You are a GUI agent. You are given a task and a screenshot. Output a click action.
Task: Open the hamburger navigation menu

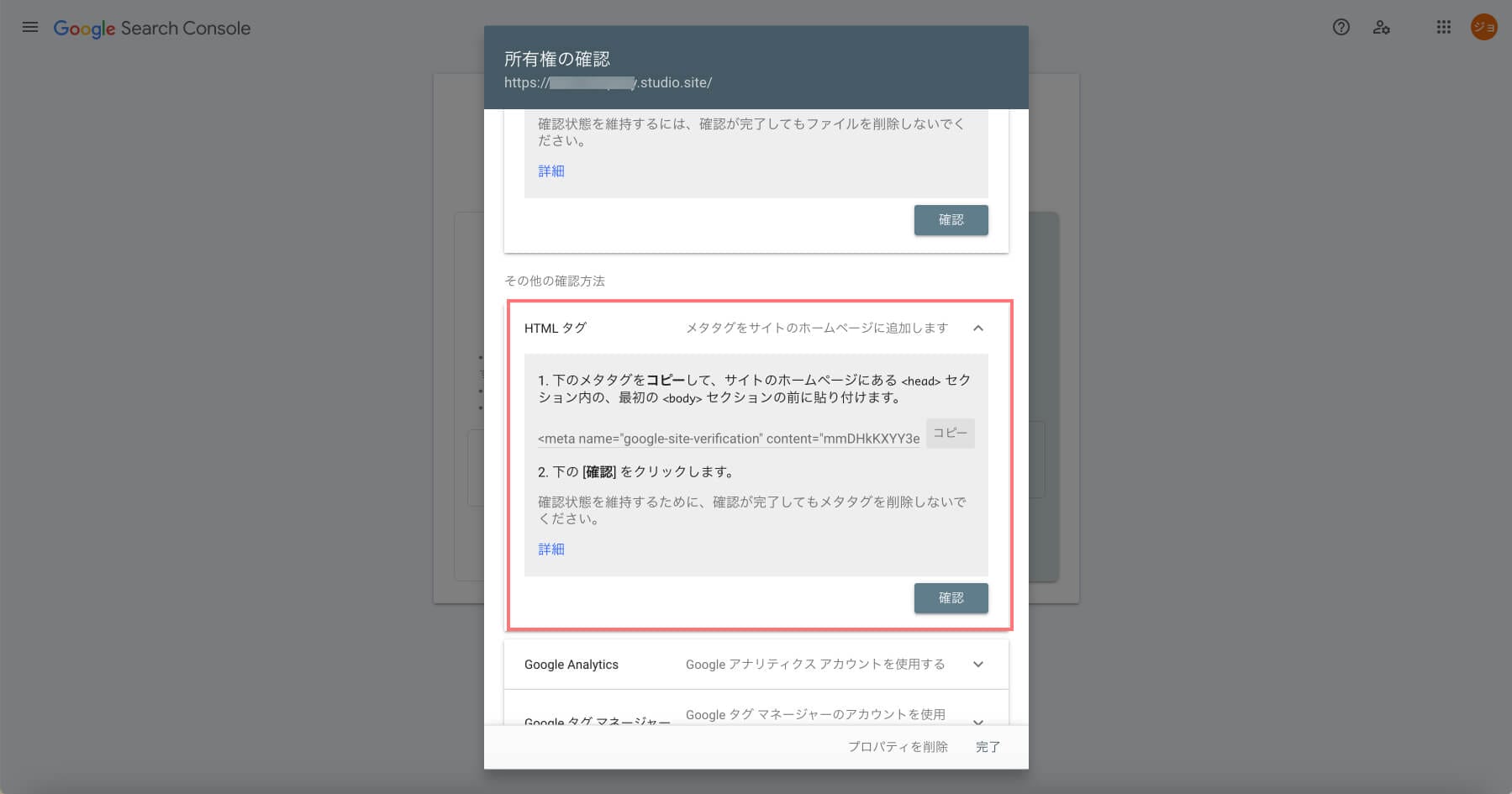pyautogui.click(x=30, y=28)
